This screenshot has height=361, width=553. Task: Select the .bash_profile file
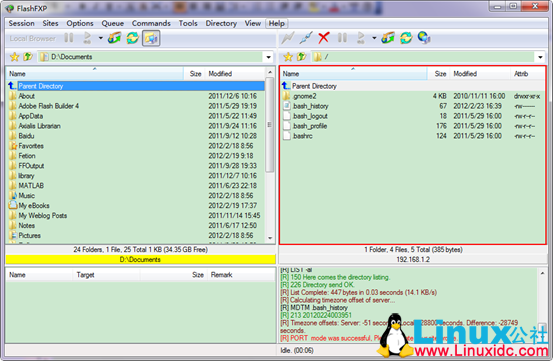pos(310,126)
